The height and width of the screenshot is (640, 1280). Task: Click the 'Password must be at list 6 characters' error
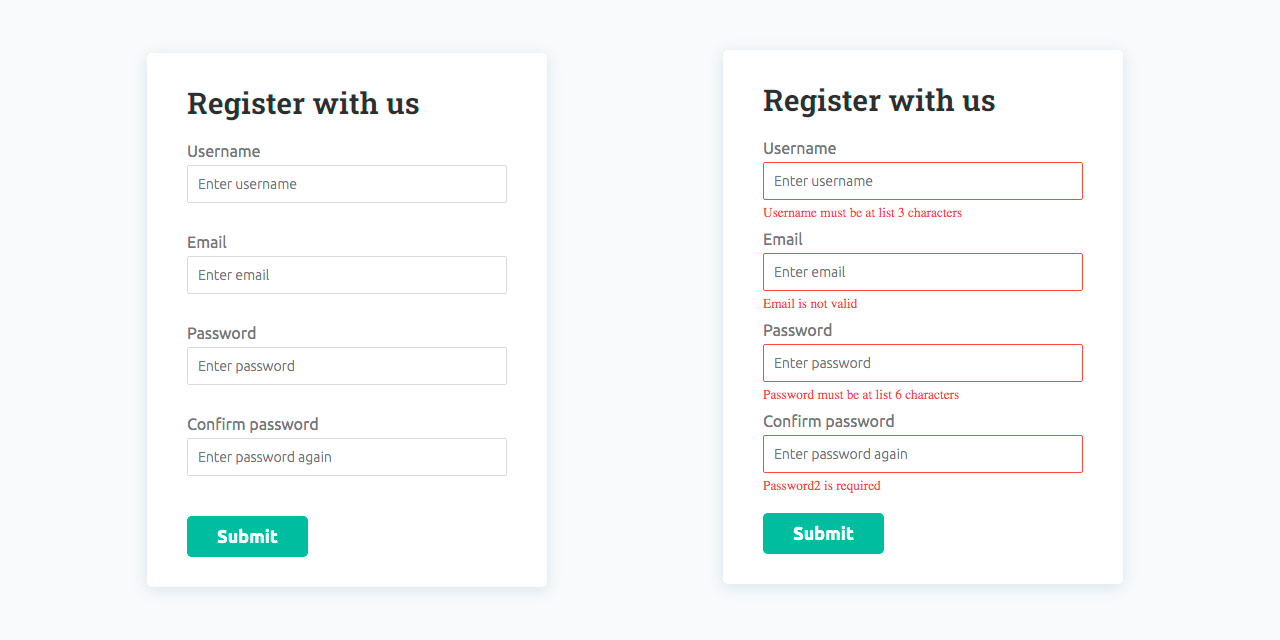click(860, 394)
